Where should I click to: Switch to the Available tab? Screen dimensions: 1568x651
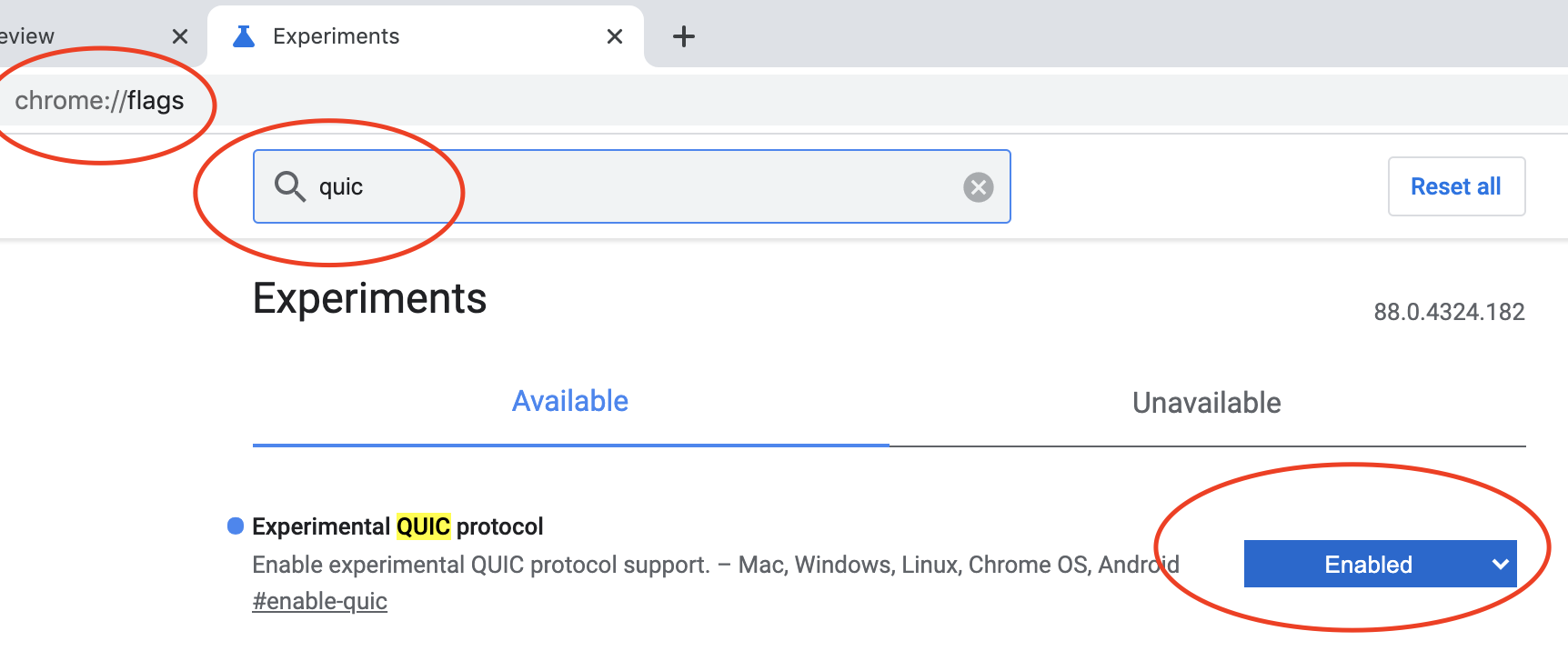coord(570,402)
